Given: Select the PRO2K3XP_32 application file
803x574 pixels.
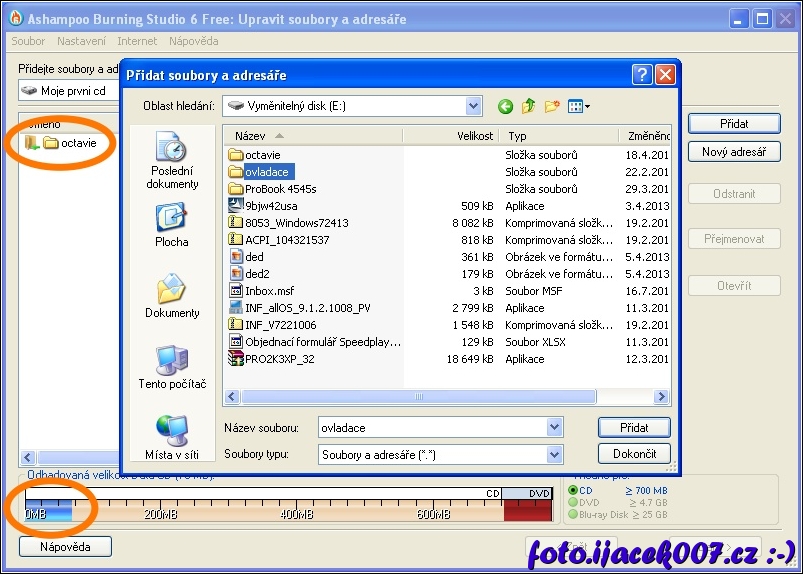Looking at the screenshot, I should (279, 359).
